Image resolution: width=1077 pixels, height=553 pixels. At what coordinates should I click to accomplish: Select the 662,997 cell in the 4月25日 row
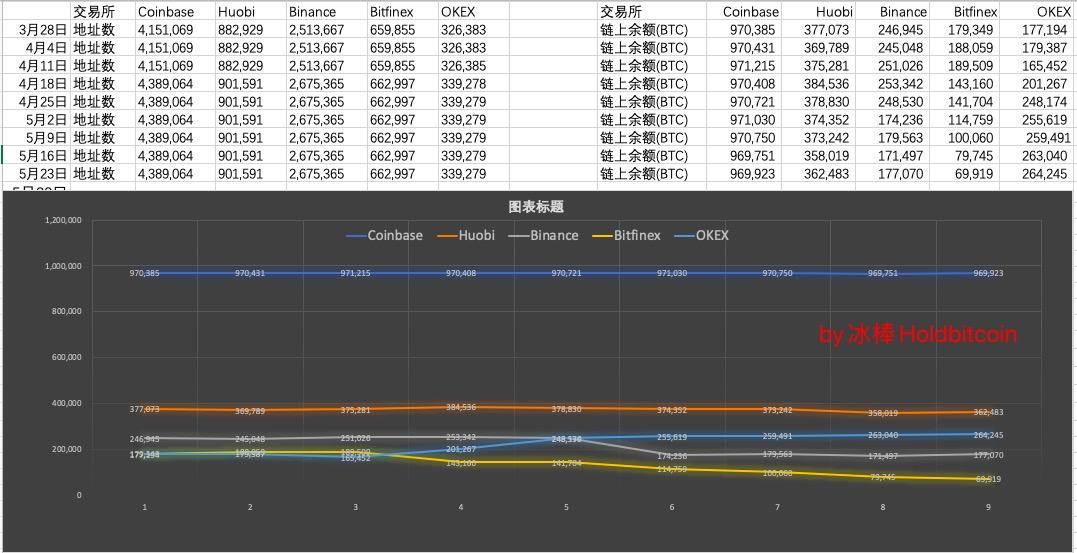(403, 102)
